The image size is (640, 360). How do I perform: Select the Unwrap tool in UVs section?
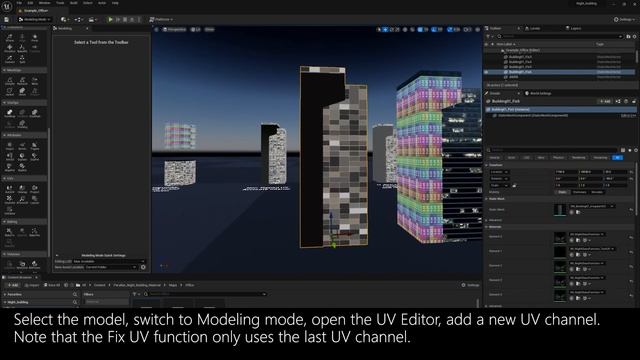click(22, 189)
